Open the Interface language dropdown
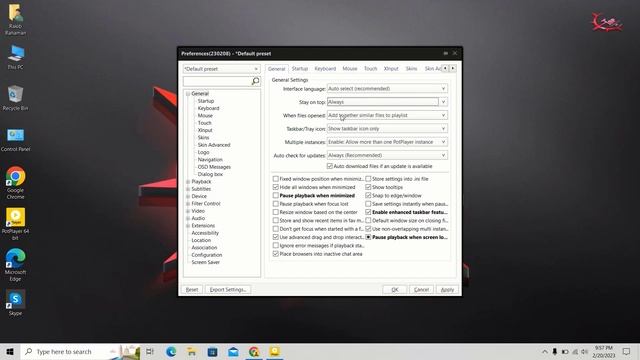Screen dimensions: 640x360 (387, 89)
